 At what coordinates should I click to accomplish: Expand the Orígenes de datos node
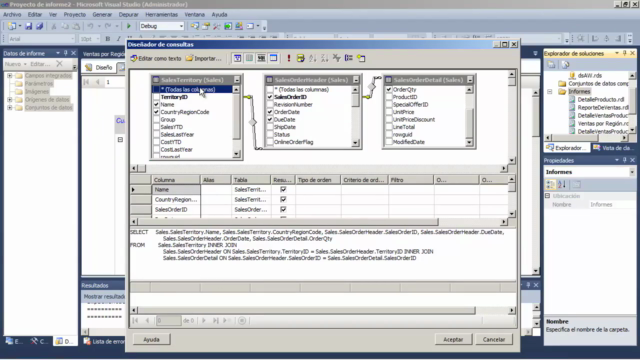coord(9,100)
